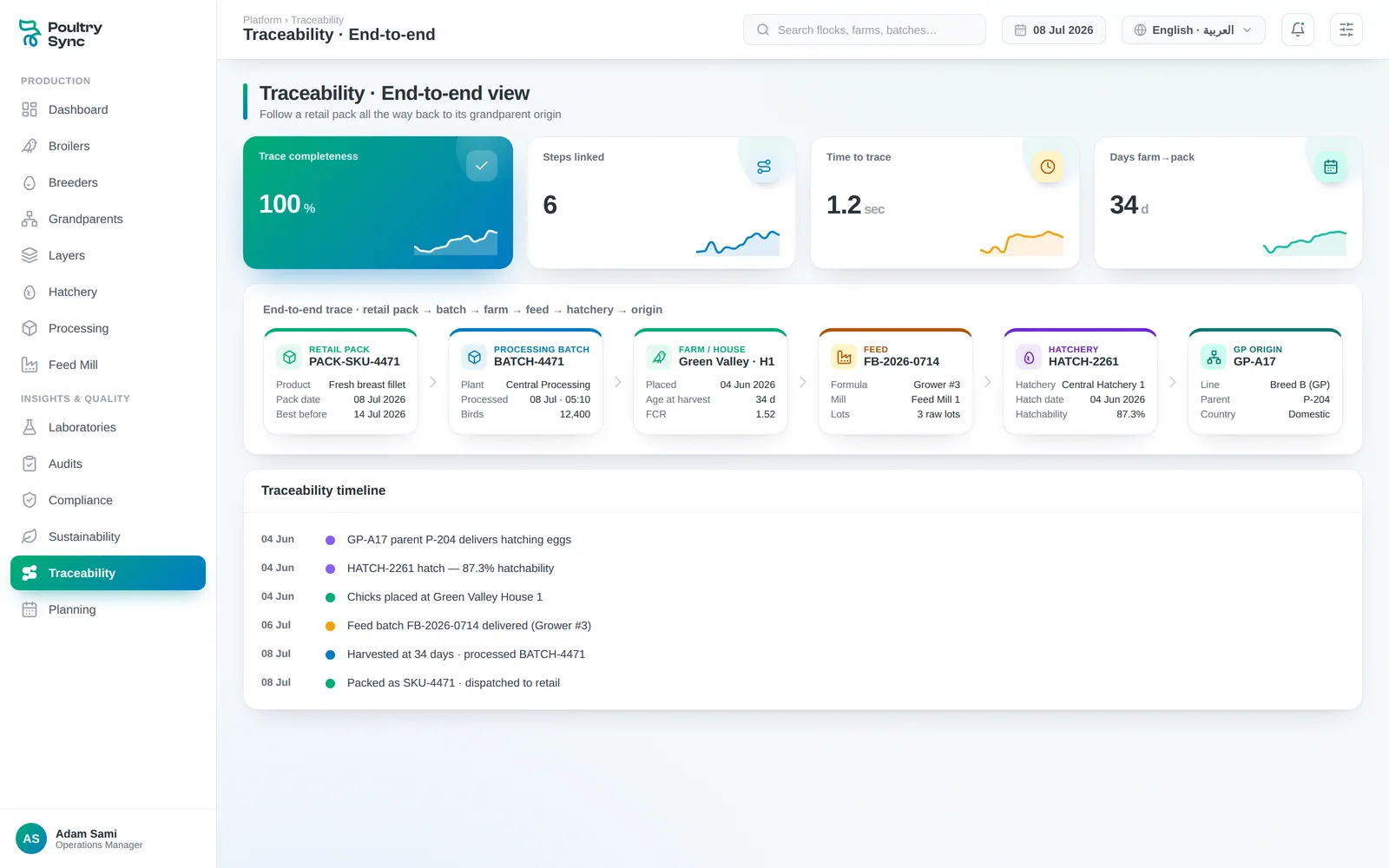
Task: Select the PACK-SKU-4471 card title
Action: point(354,362)
